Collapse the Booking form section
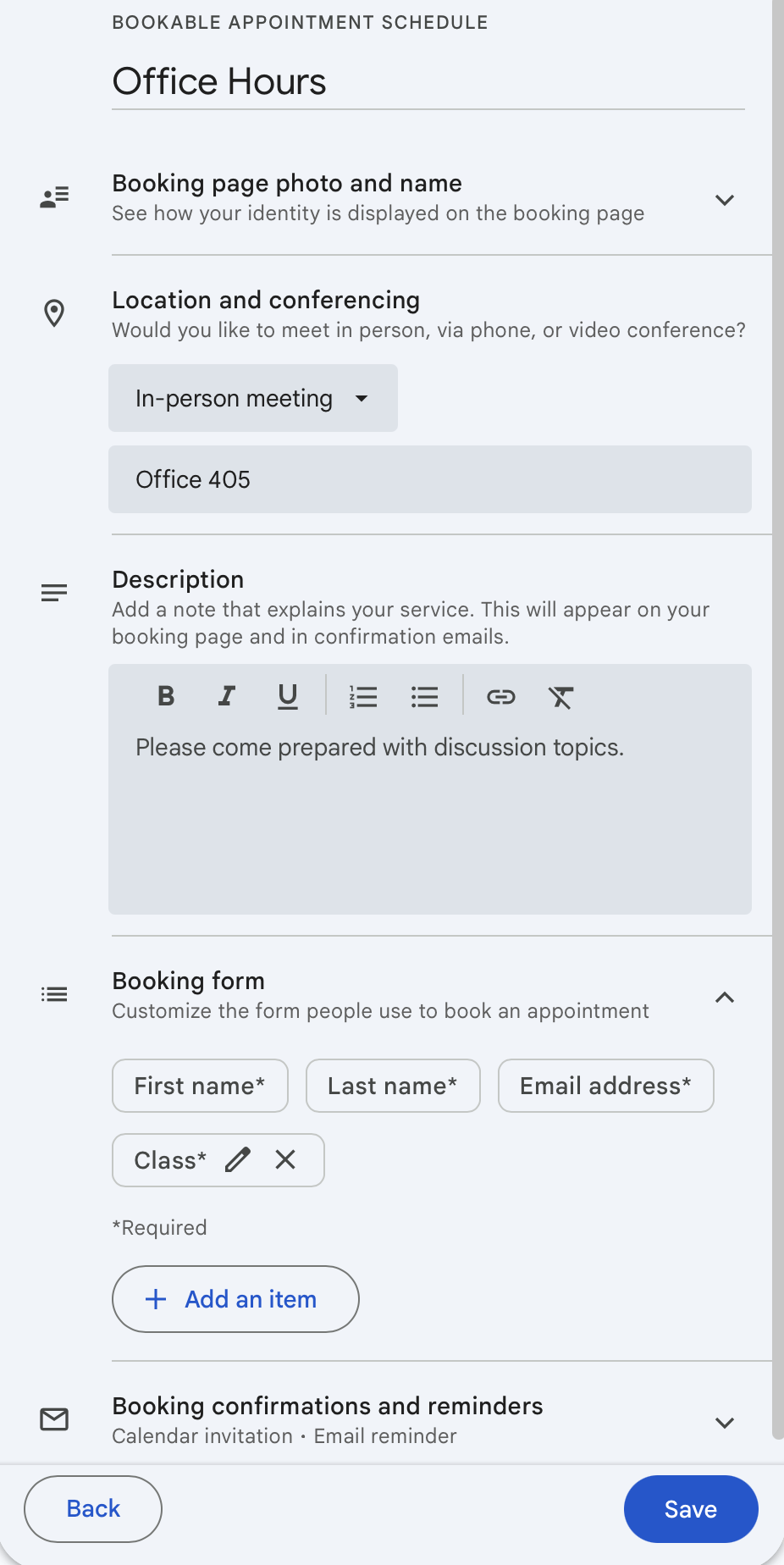 coord(724,998)
